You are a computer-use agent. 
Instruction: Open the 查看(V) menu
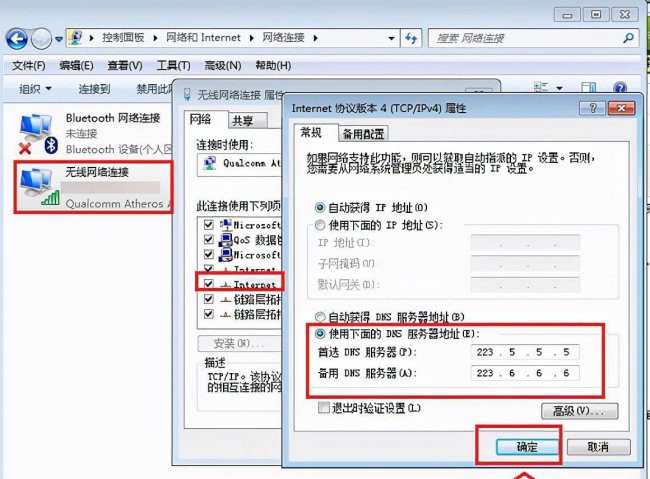point(125,65)
